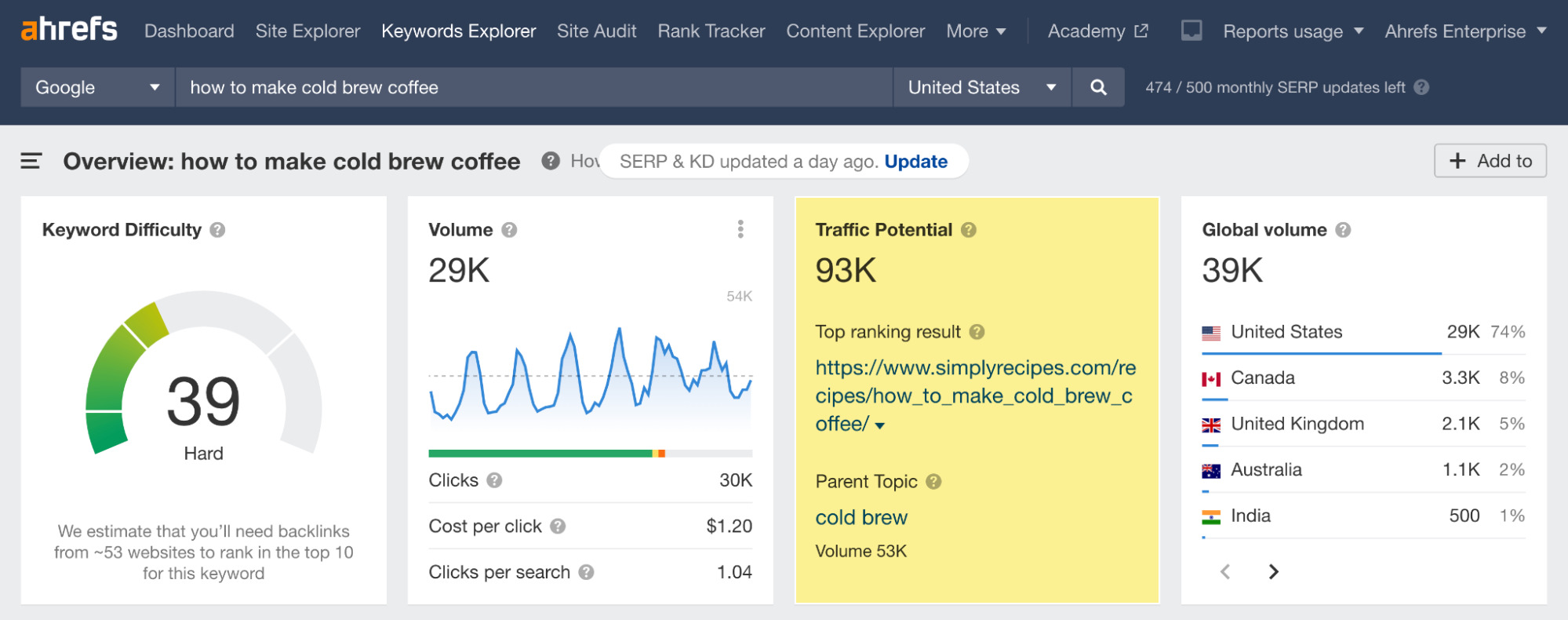1568x620 pixels.
Task: Click the Add to button
Action: 1490,161
